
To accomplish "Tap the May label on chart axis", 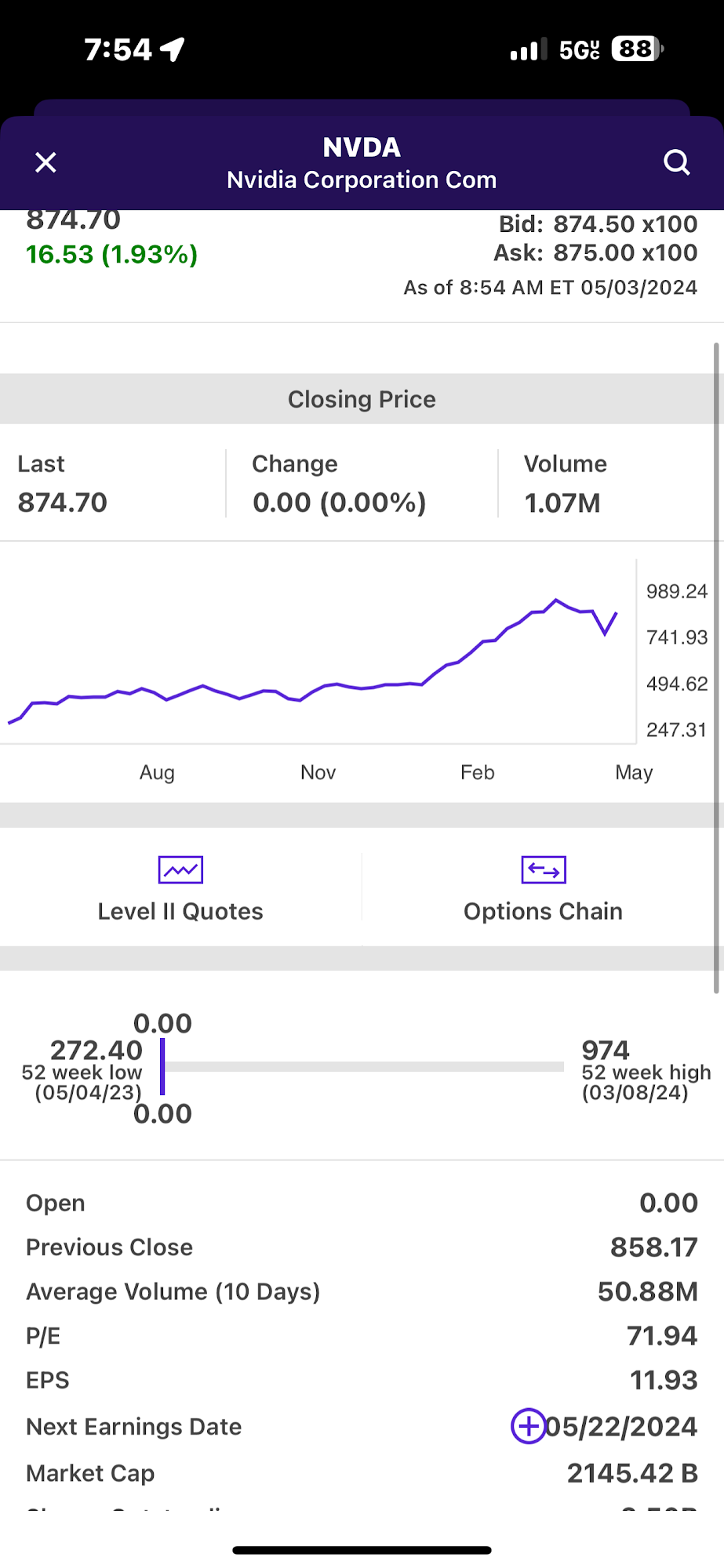I will coord(634,772).
